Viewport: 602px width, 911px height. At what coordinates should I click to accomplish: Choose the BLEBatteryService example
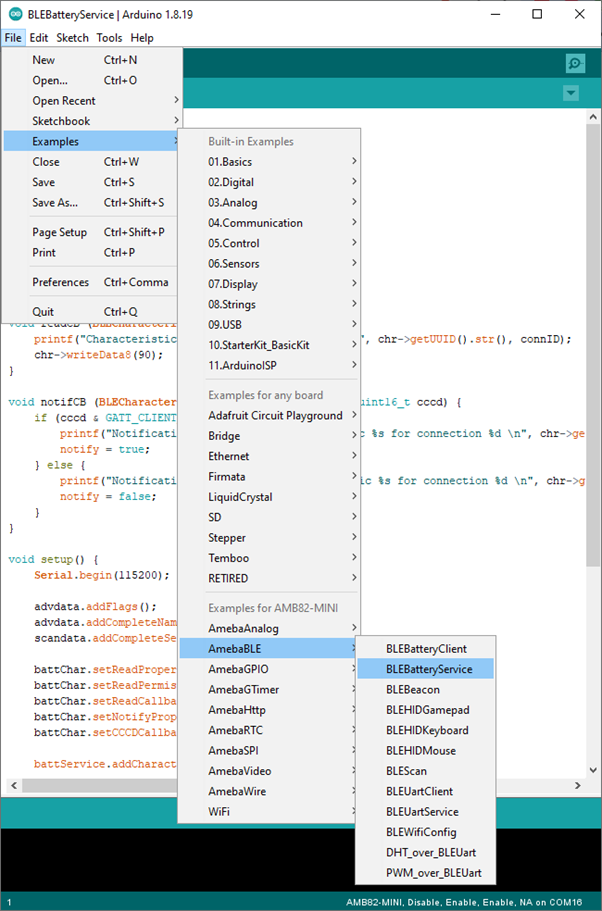[429, 669]
